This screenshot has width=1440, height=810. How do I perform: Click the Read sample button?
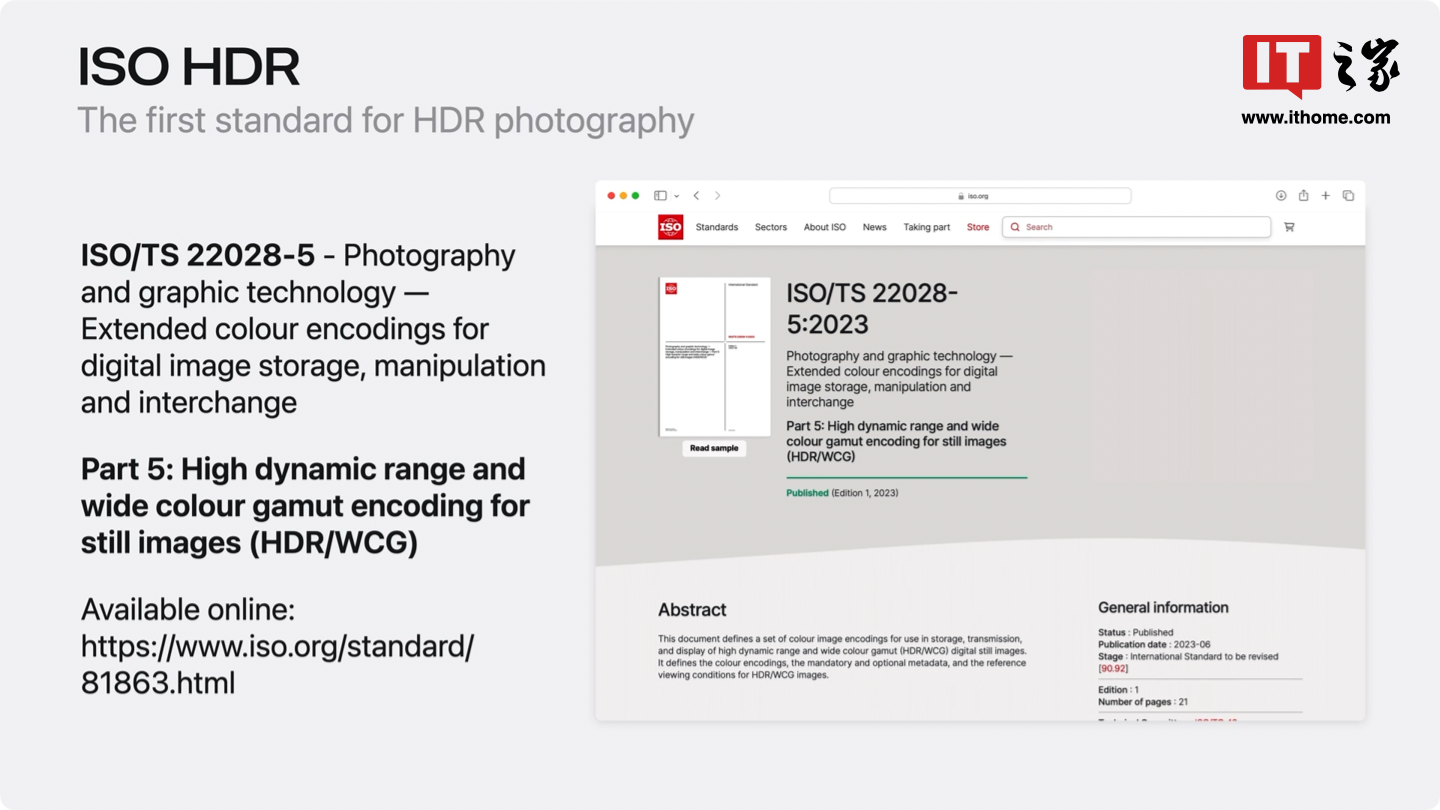click(x=714, y=448)
